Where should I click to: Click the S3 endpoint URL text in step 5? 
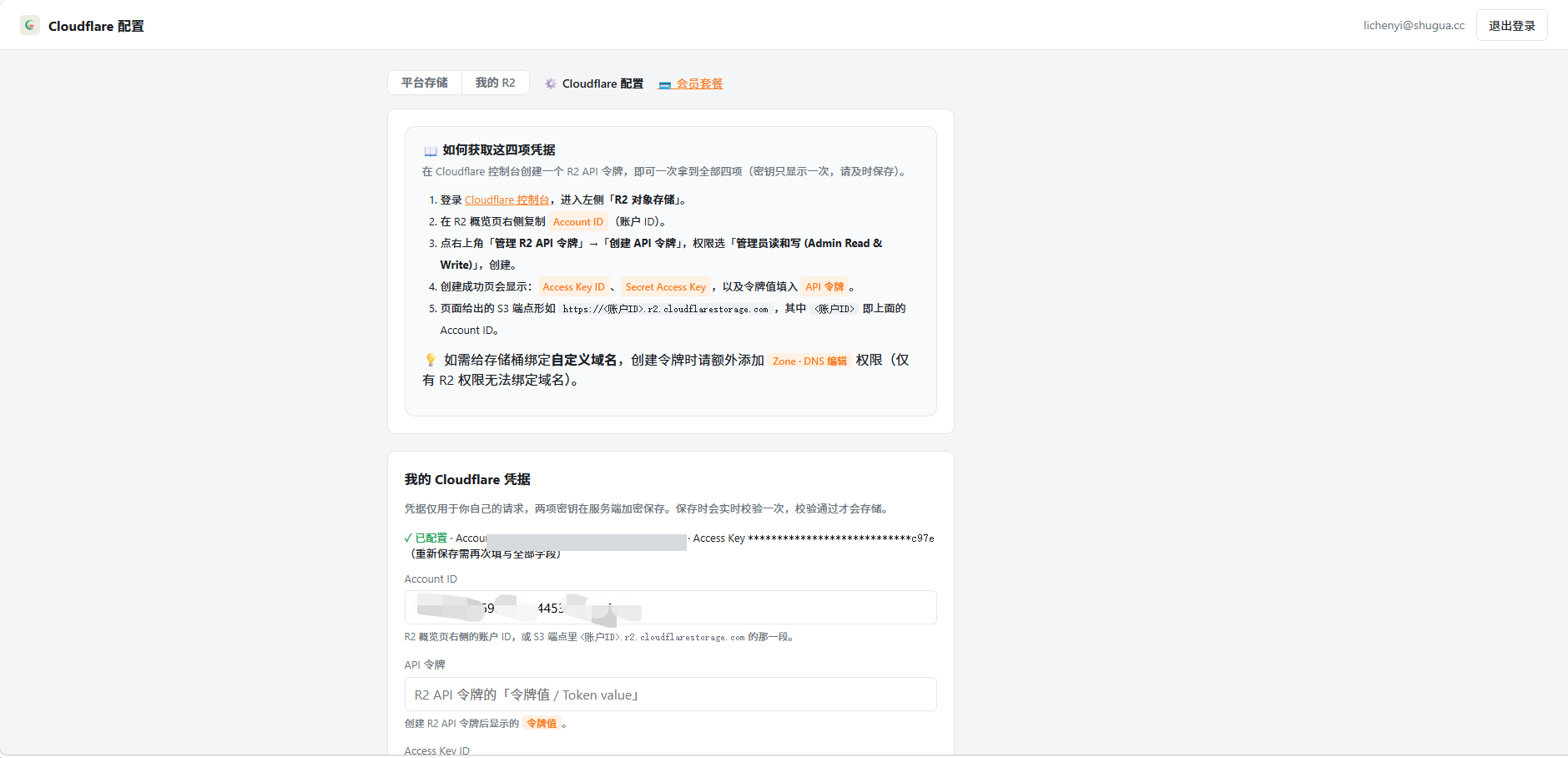665,309
